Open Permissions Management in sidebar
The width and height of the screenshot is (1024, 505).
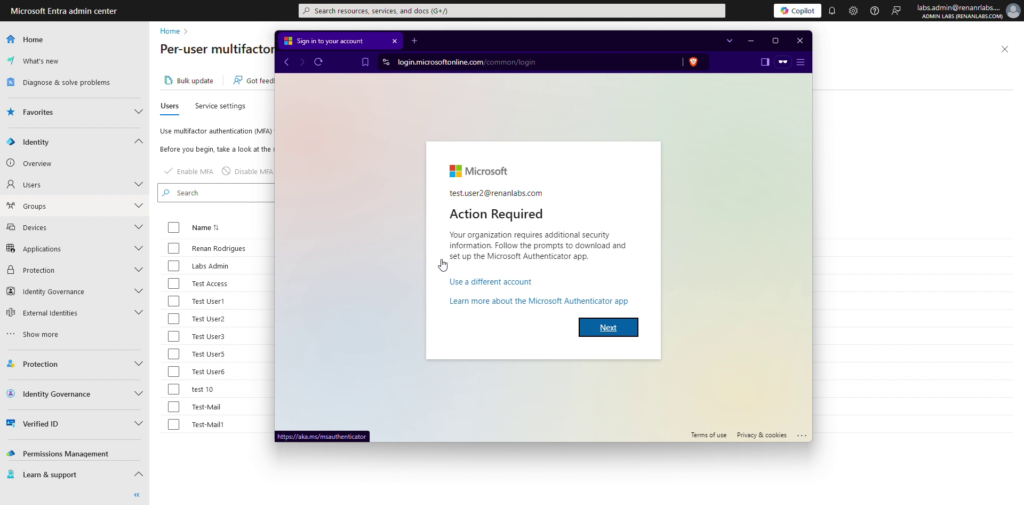[65, 453]
